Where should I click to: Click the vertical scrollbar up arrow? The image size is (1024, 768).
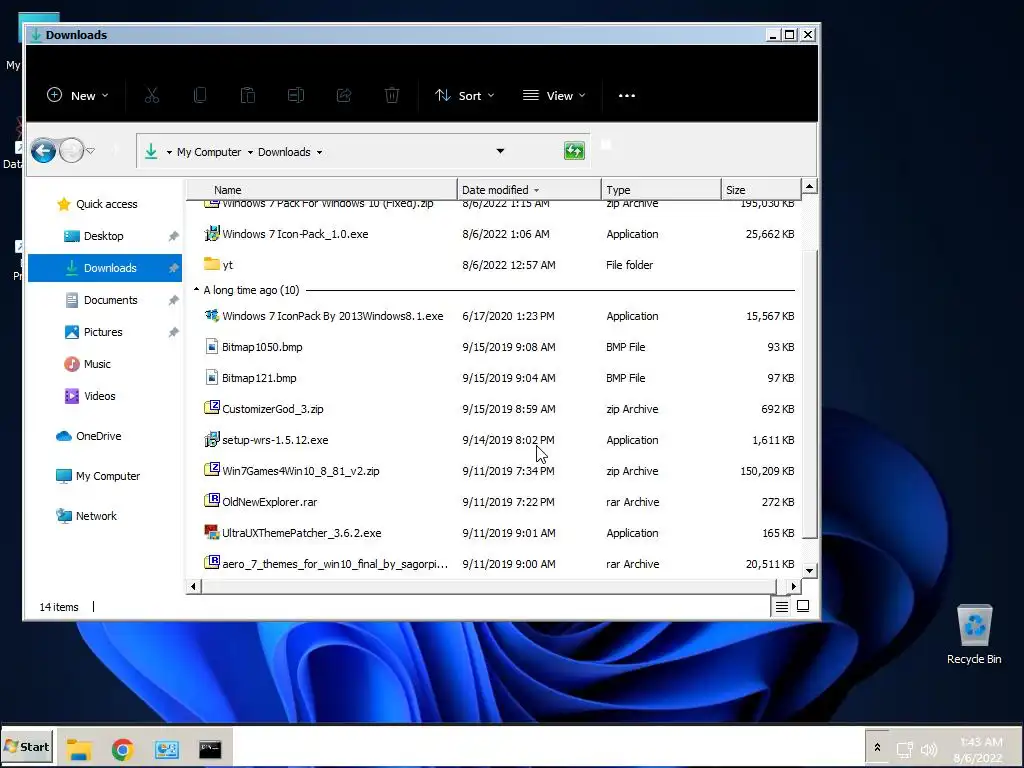[x=809, y=187]
